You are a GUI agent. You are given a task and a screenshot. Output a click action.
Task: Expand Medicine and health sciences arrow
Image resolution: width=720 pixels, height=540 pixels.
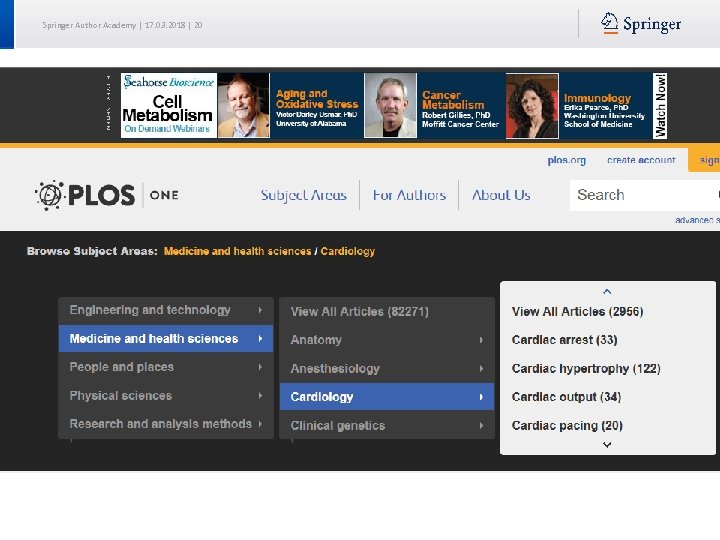pos(260,339)
